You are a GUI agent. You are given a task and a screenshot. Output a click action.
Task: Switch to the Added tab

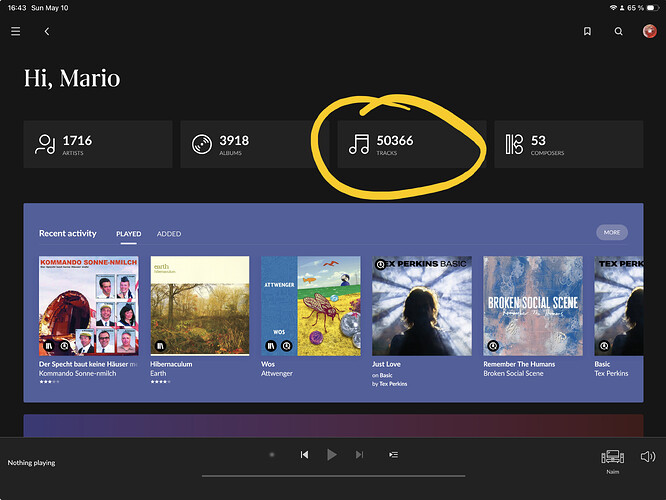click(x=169, y=234)
